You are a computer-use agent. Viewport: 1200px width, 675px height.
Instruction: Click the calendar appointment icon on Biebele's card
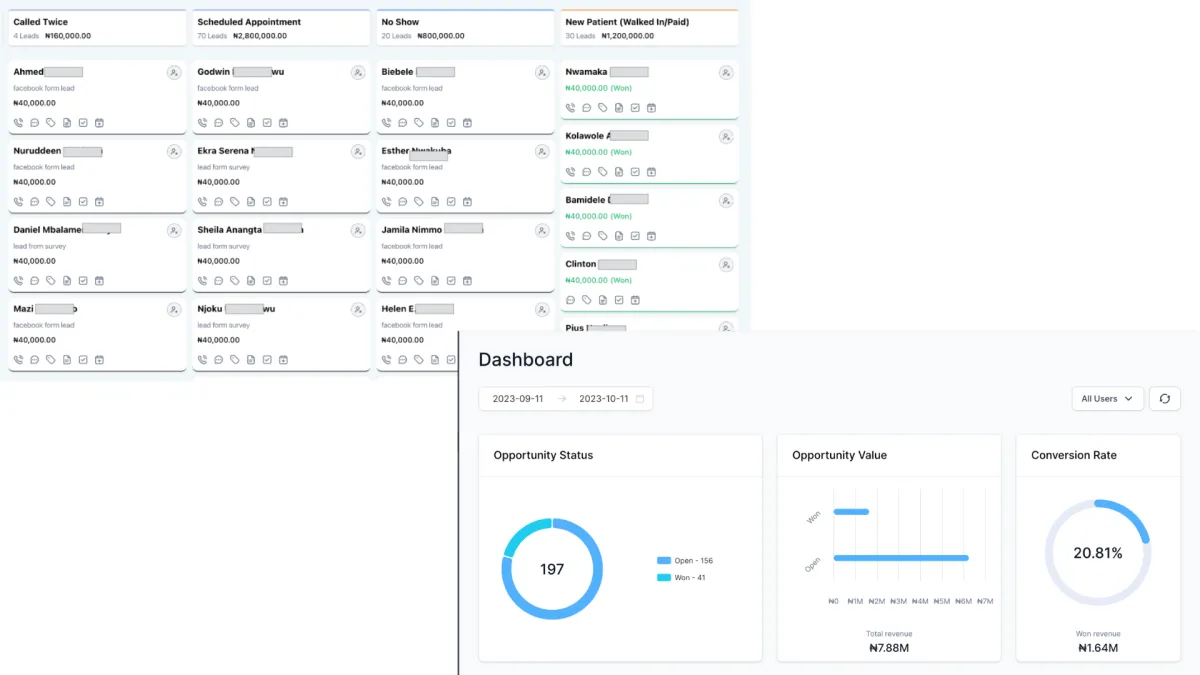[467, 123]
